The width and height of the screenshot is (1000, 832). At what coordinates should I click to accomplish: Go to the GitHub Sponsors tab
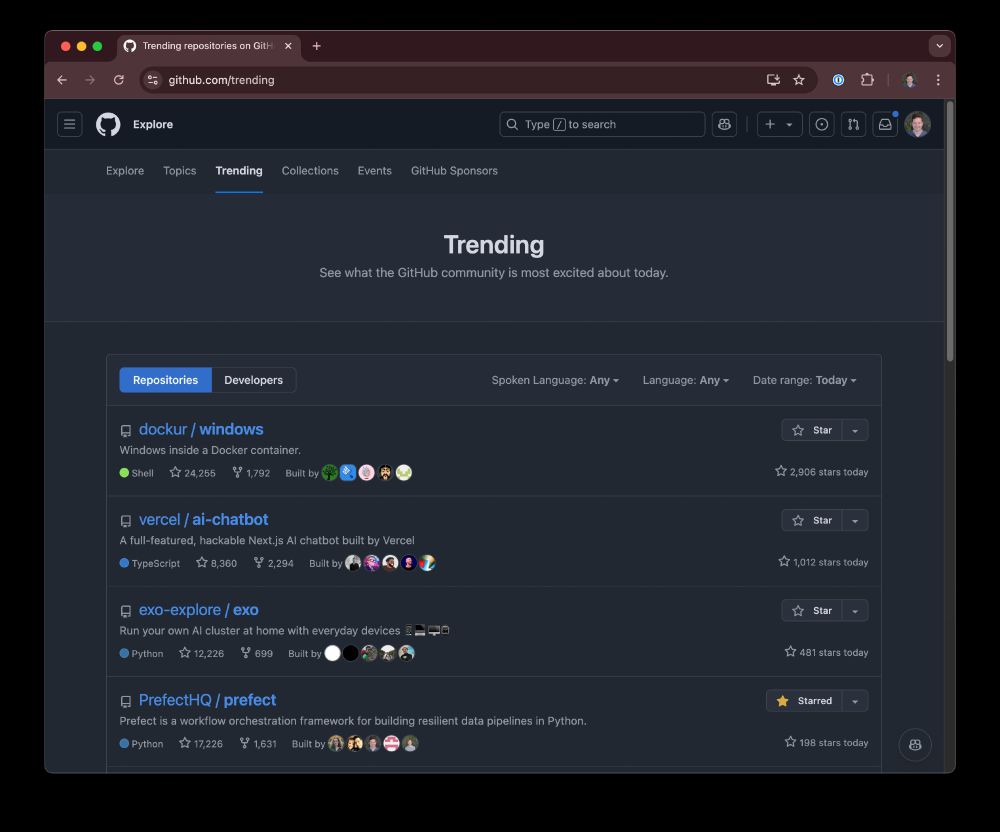454,171
